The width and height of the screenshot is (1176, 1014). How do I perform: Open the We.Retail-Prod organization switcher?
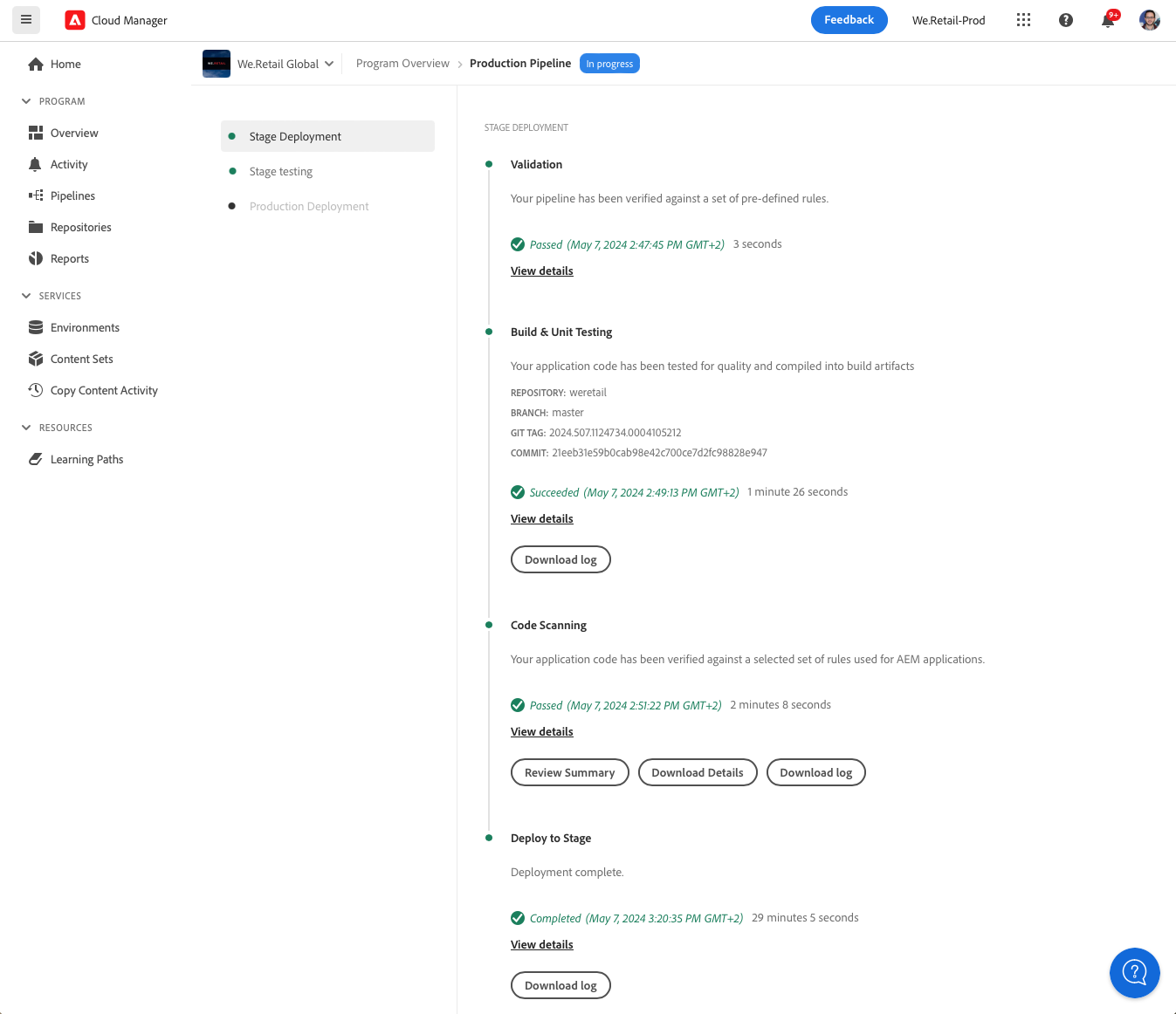(x=948, y=20)
